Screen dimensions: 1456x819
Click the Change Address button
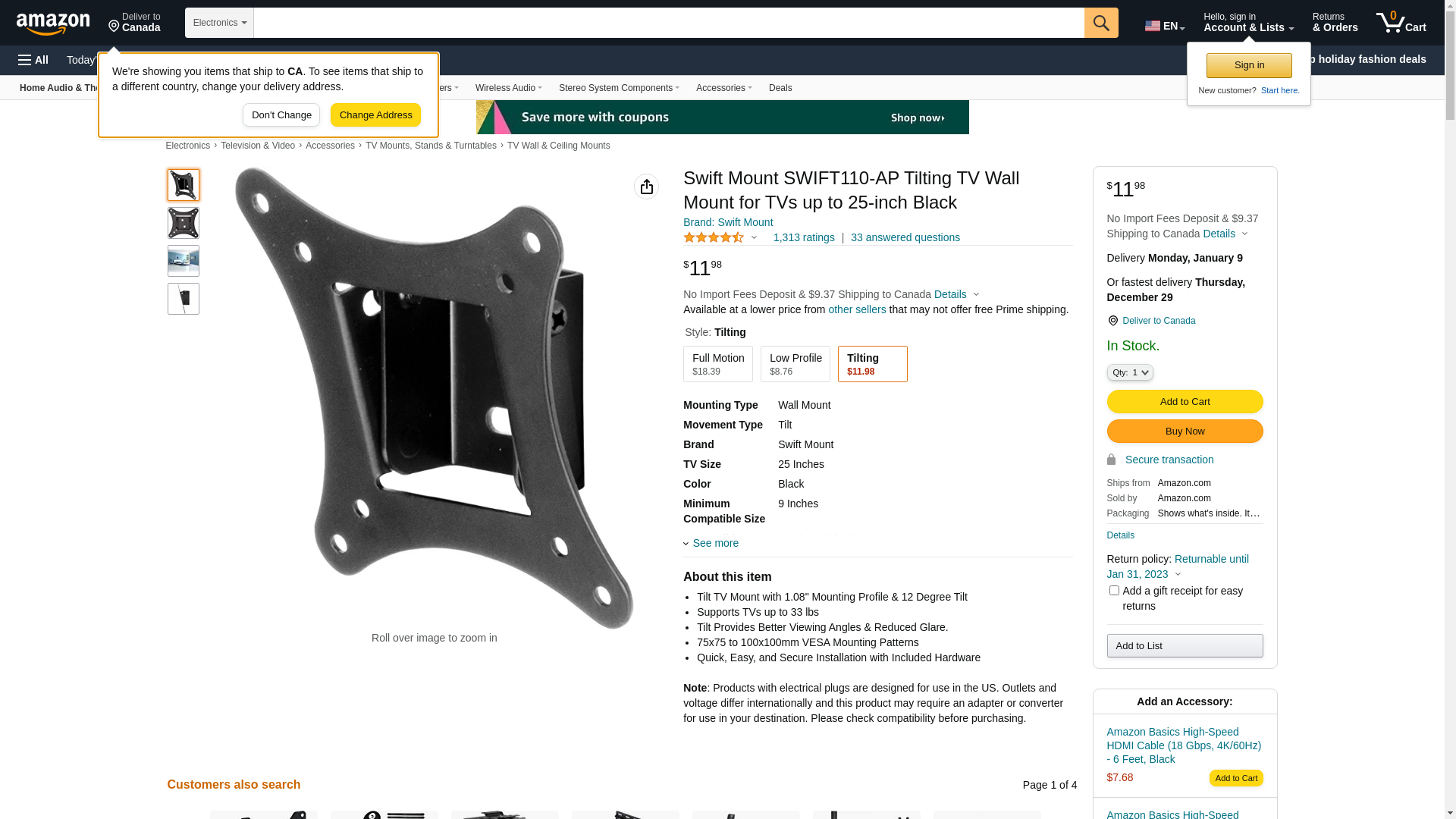375,115
